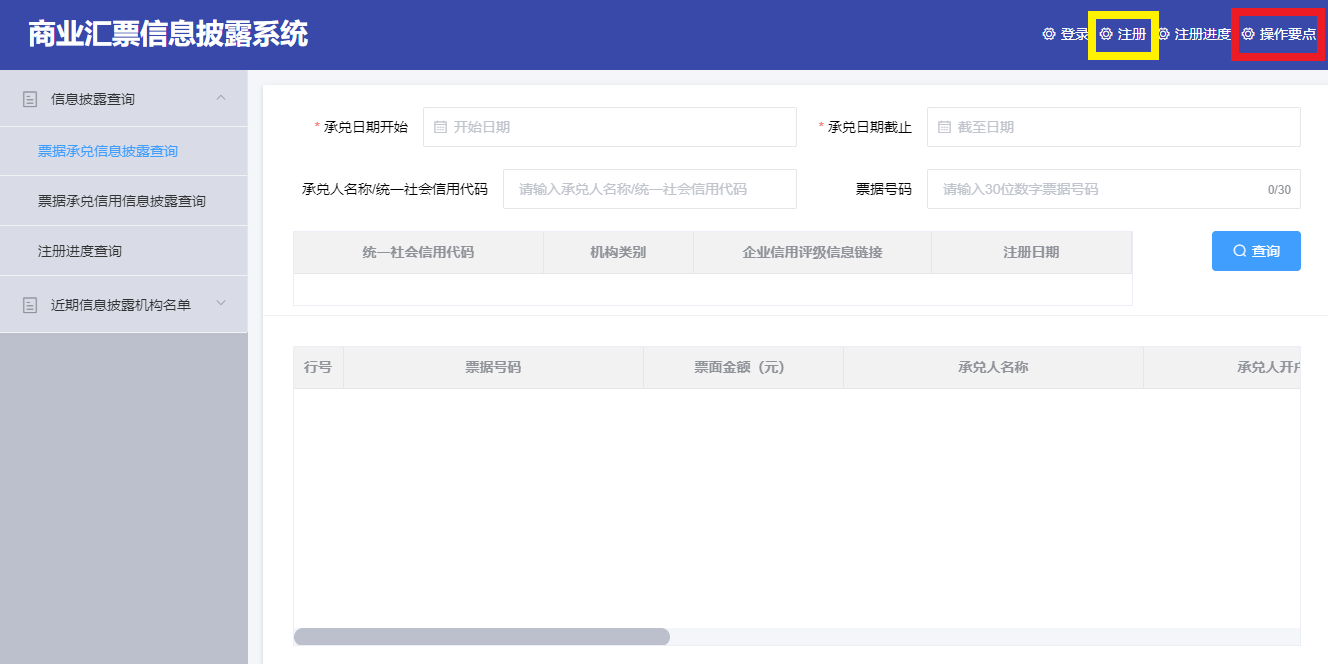Click the gear icon beside 注册进度

click(x=1164, y=34)
